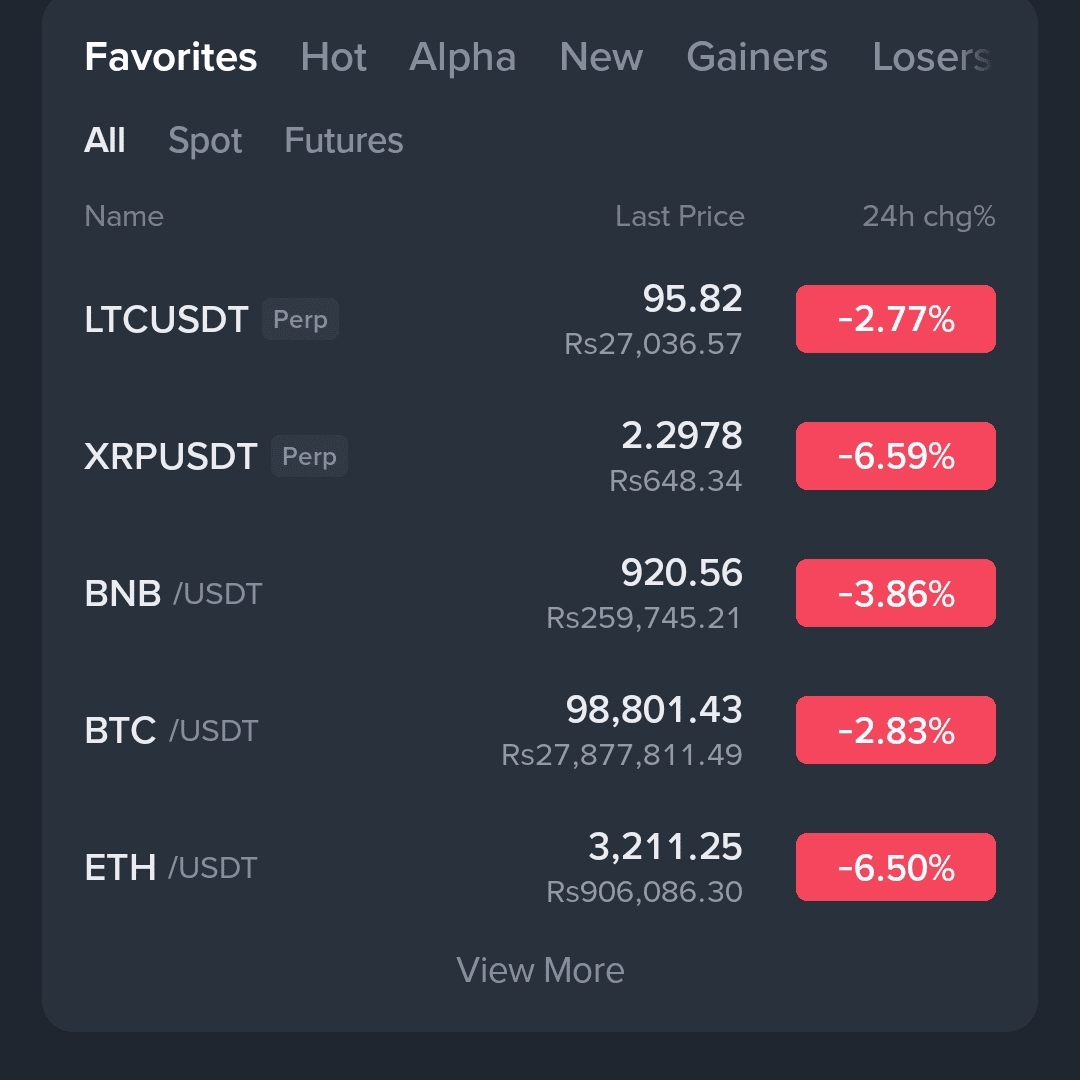Open the Alpha tab
This screenshot has height=1080, width=1080.
pyautogui.click(x=462, y=57)
